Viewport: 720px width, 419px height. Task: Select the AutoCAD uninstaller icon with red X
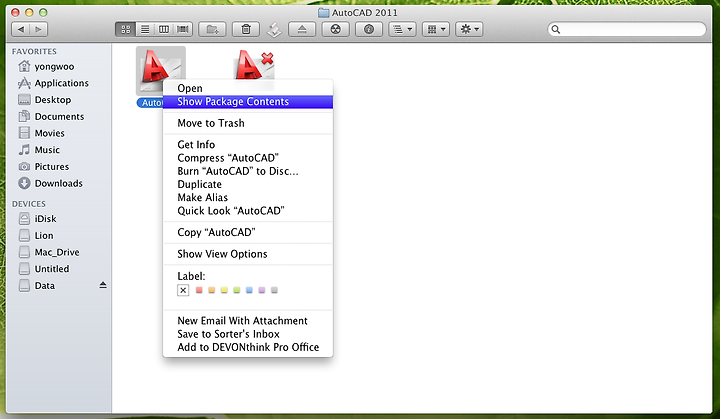click(254, 67)
